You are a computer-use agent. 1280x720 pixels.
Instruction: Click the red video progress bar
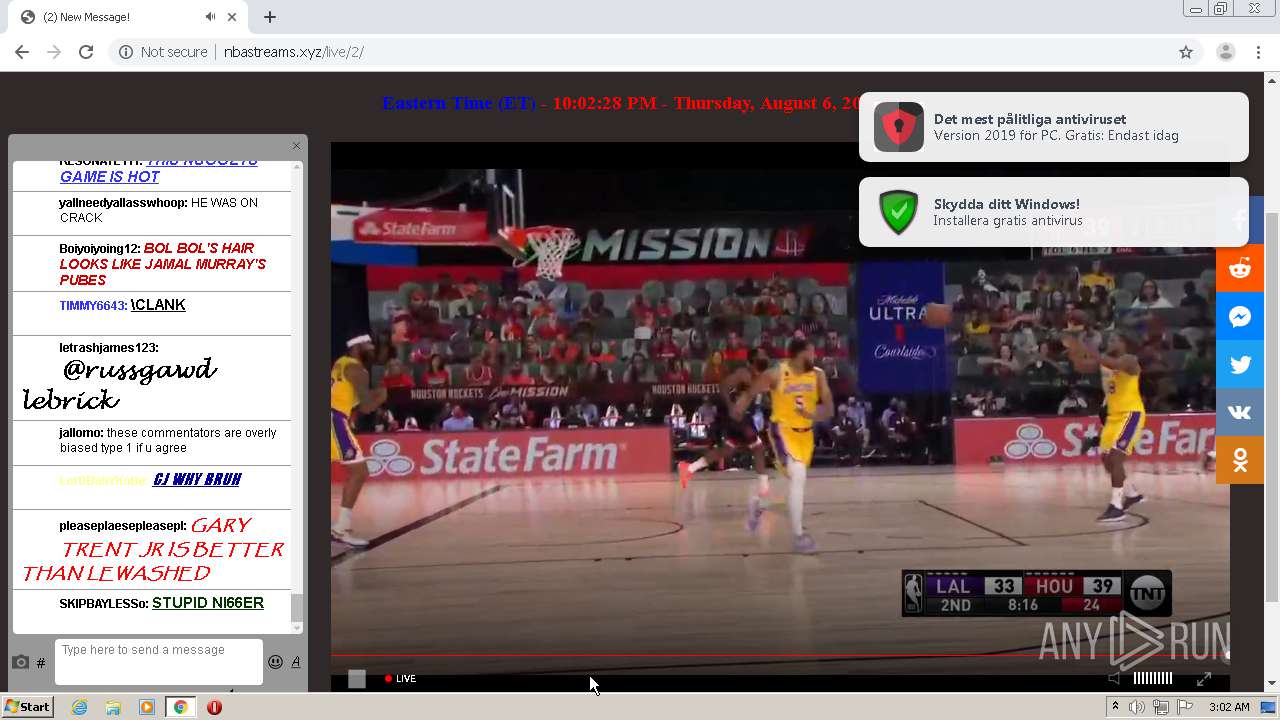pyautogui.click(x=780, y=656)
